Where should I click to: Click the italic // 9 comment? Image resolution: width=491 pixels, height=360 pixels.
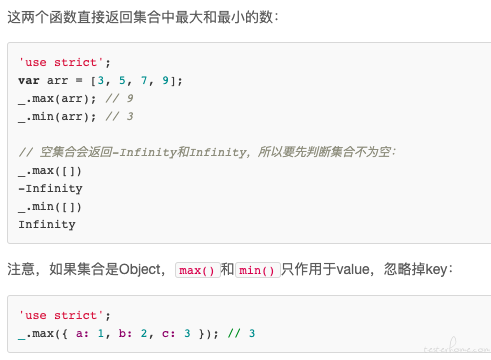119,98
